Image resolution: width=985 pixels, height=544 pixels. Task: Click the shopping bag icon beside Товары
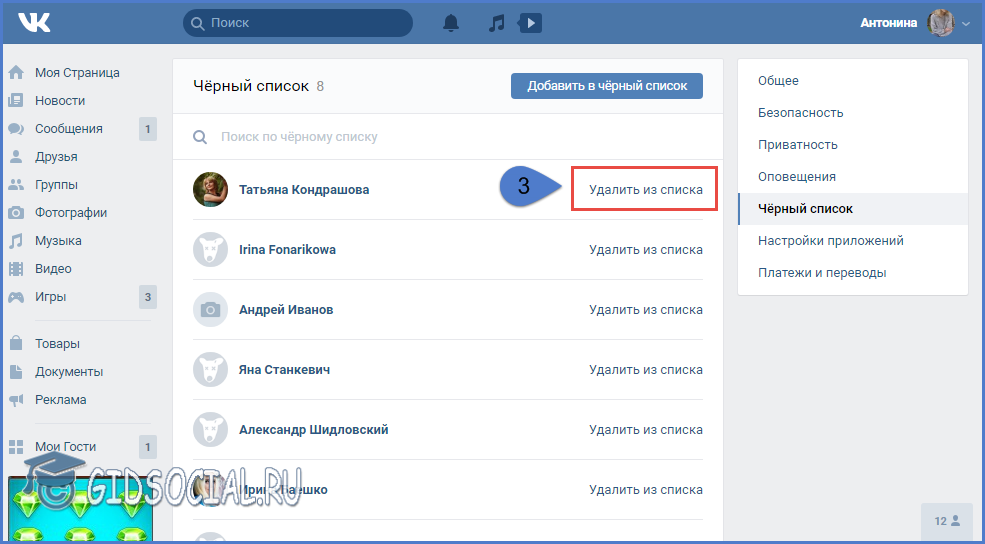(16, 344)
